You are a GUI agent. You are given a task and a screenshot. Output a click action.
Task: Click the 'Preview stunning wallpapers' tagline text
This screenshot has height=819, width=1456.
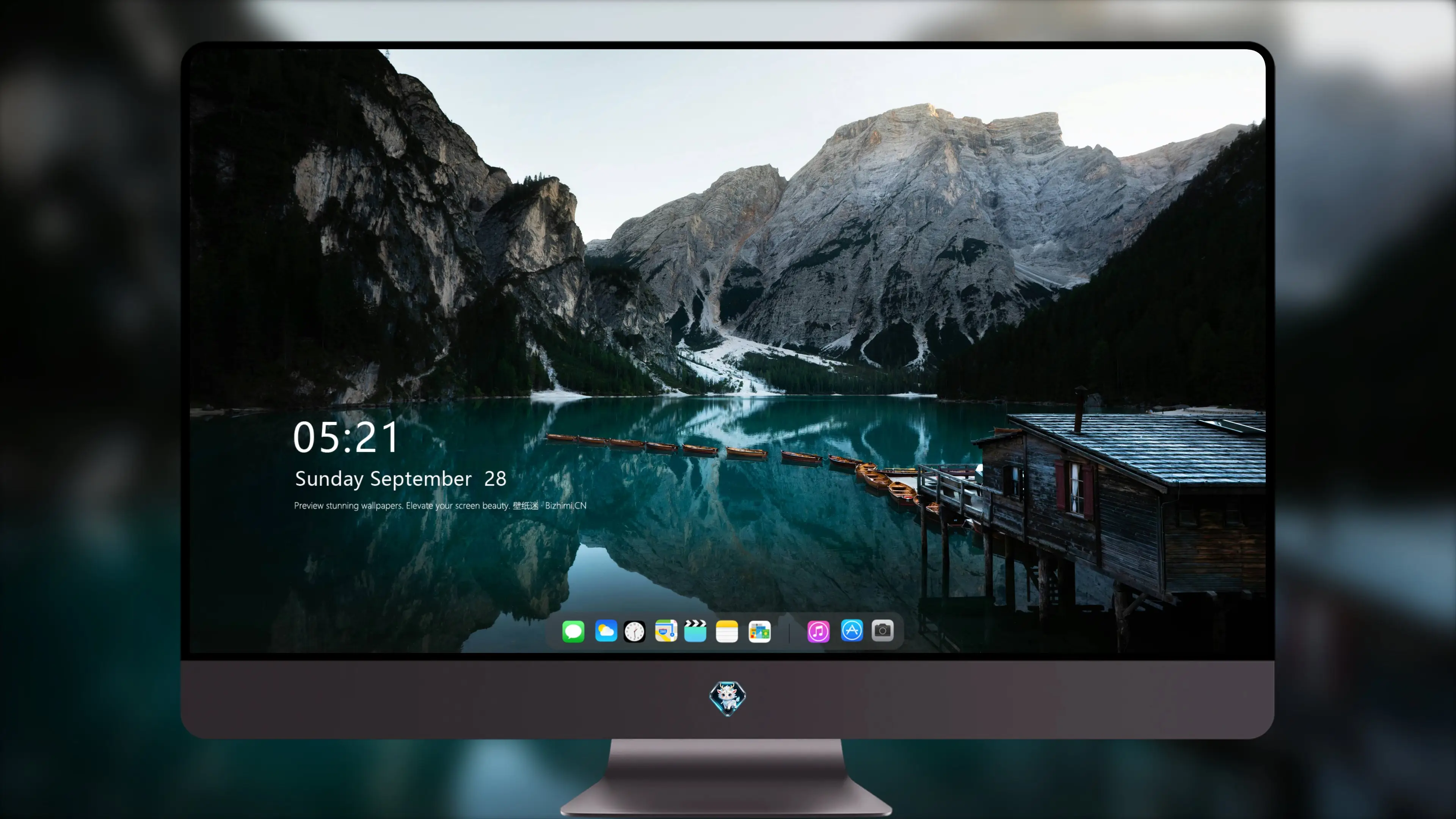click(x=440, y=506)
